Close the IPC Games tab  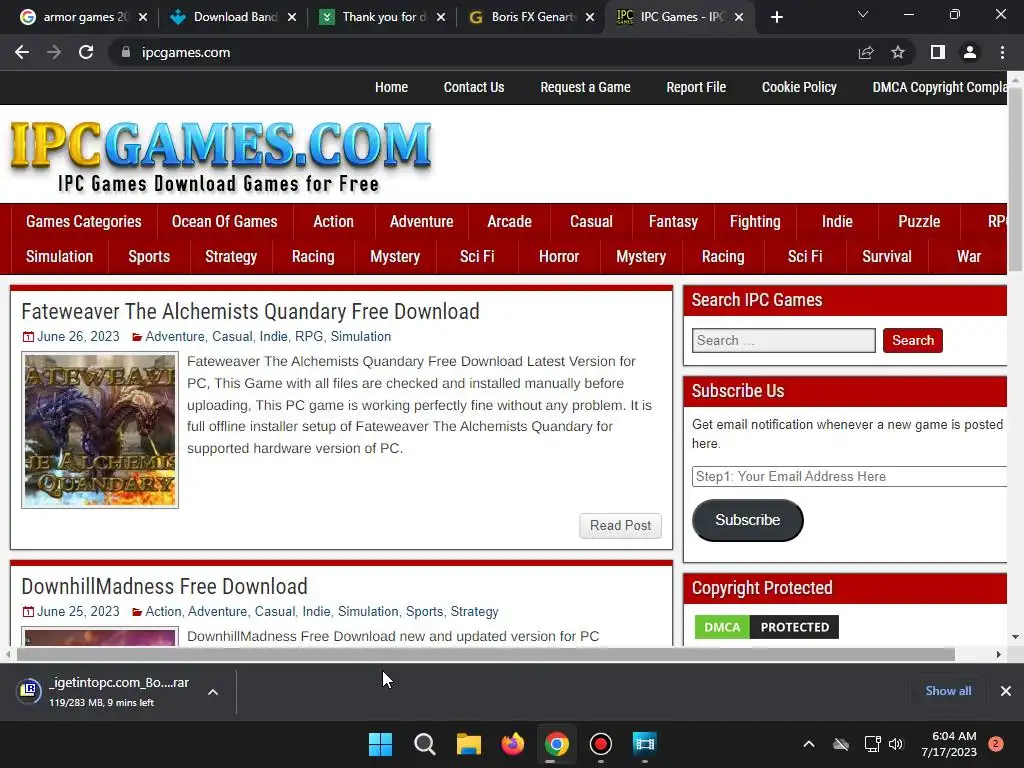pos(739,17)
